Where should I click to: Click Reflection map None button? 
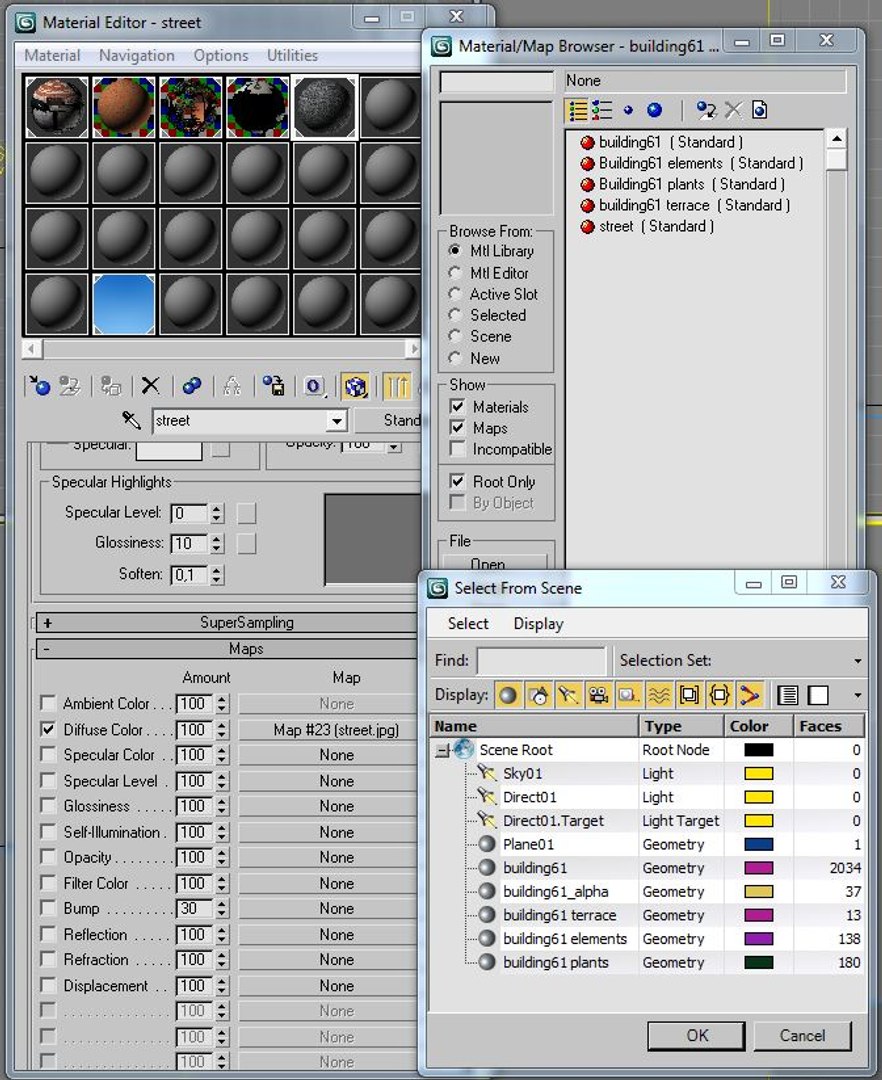click(x=328, y=935)
